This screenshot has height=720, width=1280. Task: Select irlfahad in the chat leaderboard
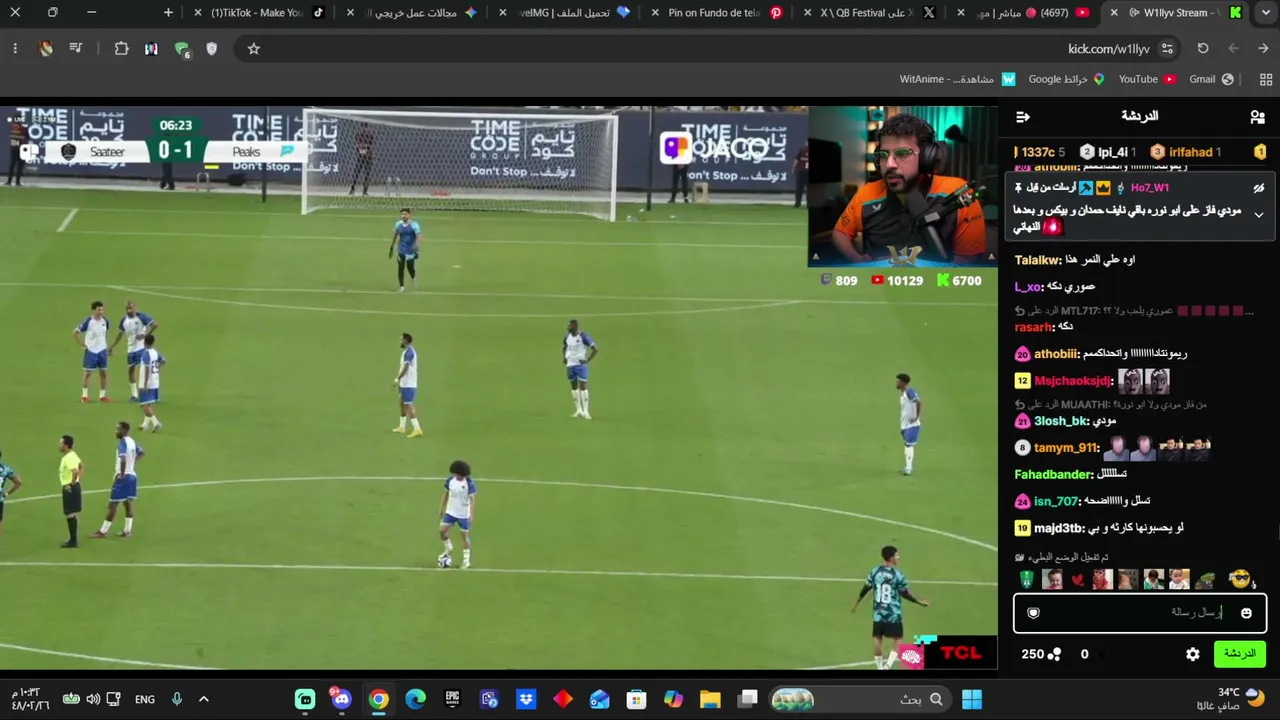pyautogui.click(x=1186, y=152)
